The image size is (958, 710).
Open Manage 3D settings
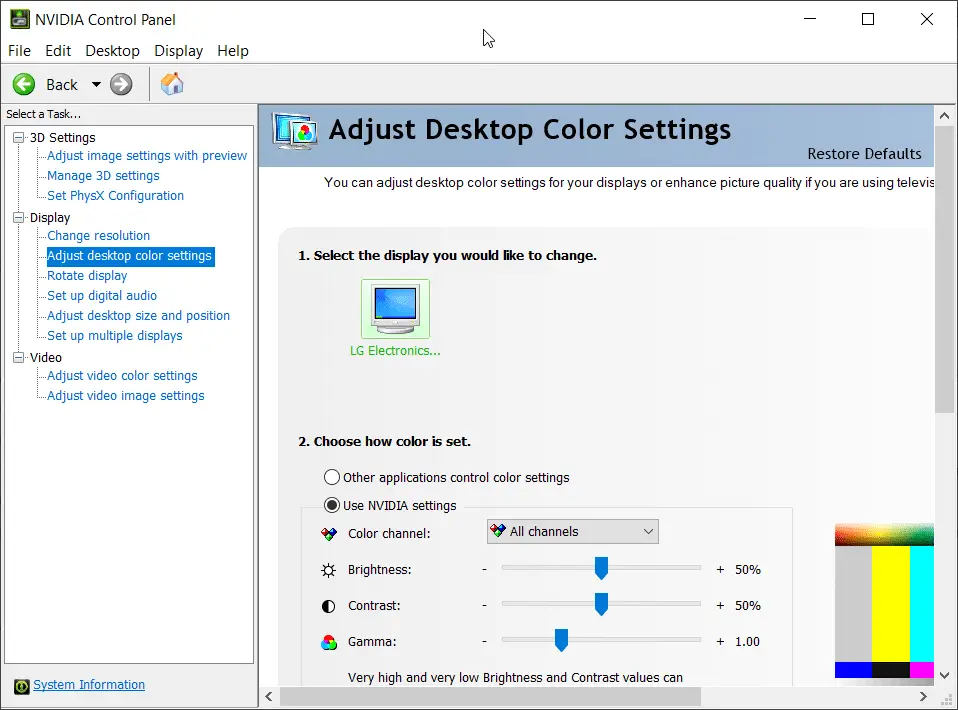point(103,176)
